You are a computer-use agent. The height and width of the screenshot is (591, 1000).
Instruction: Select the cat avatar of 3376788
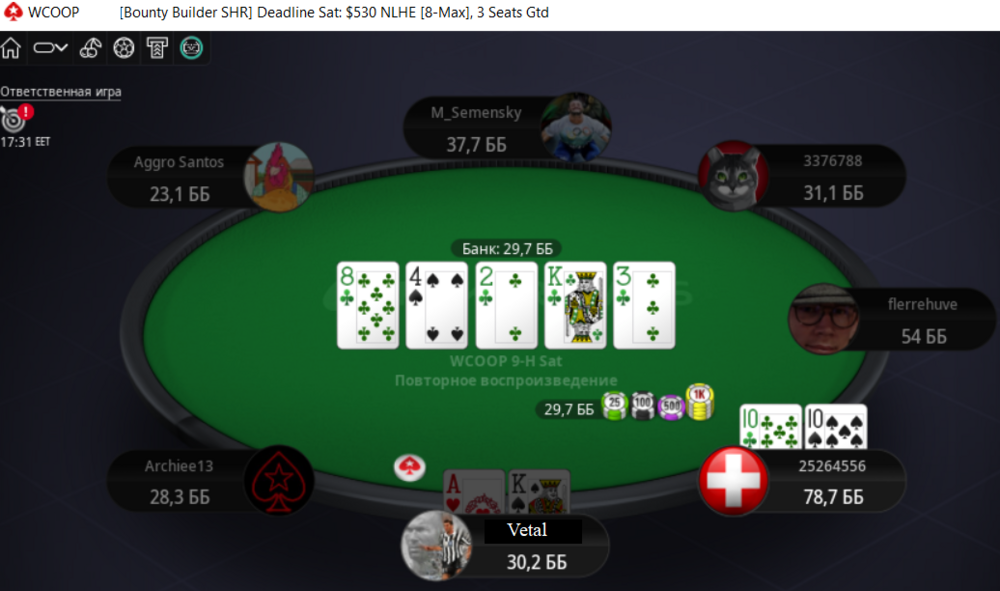coord(733,176)
